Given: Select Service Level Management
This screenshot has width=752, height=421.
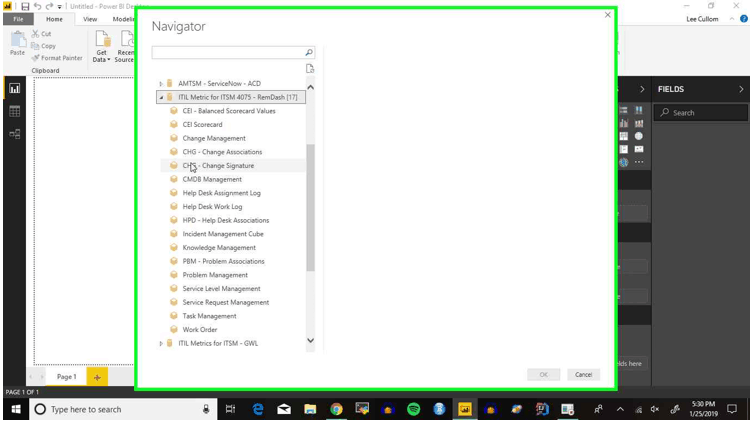Looking at the screenshot, I should (221, 289).
